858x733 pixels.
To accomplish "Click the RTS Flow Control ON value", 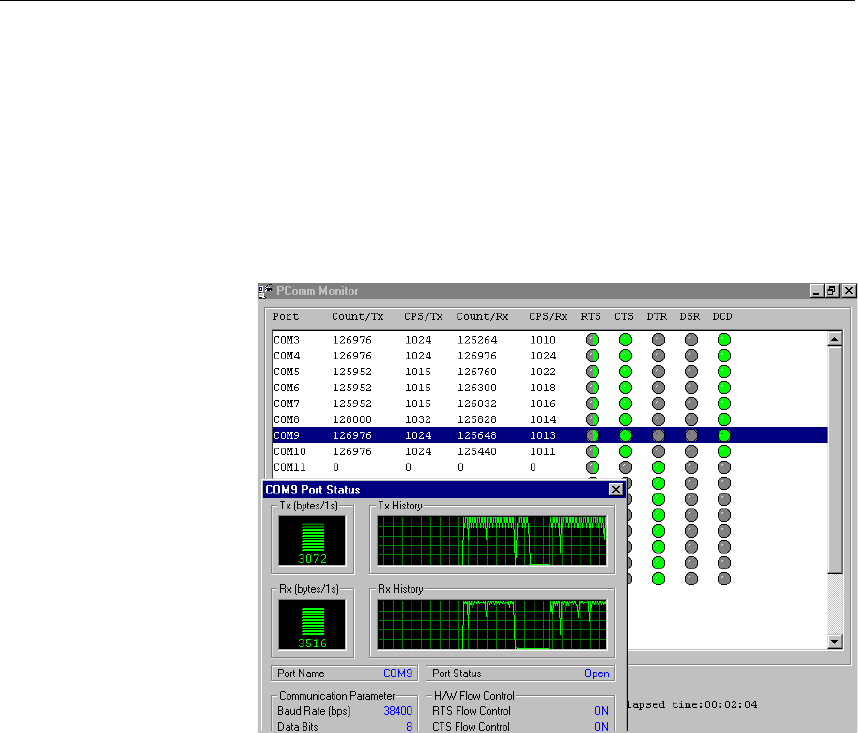I will (x=601, y=711).
